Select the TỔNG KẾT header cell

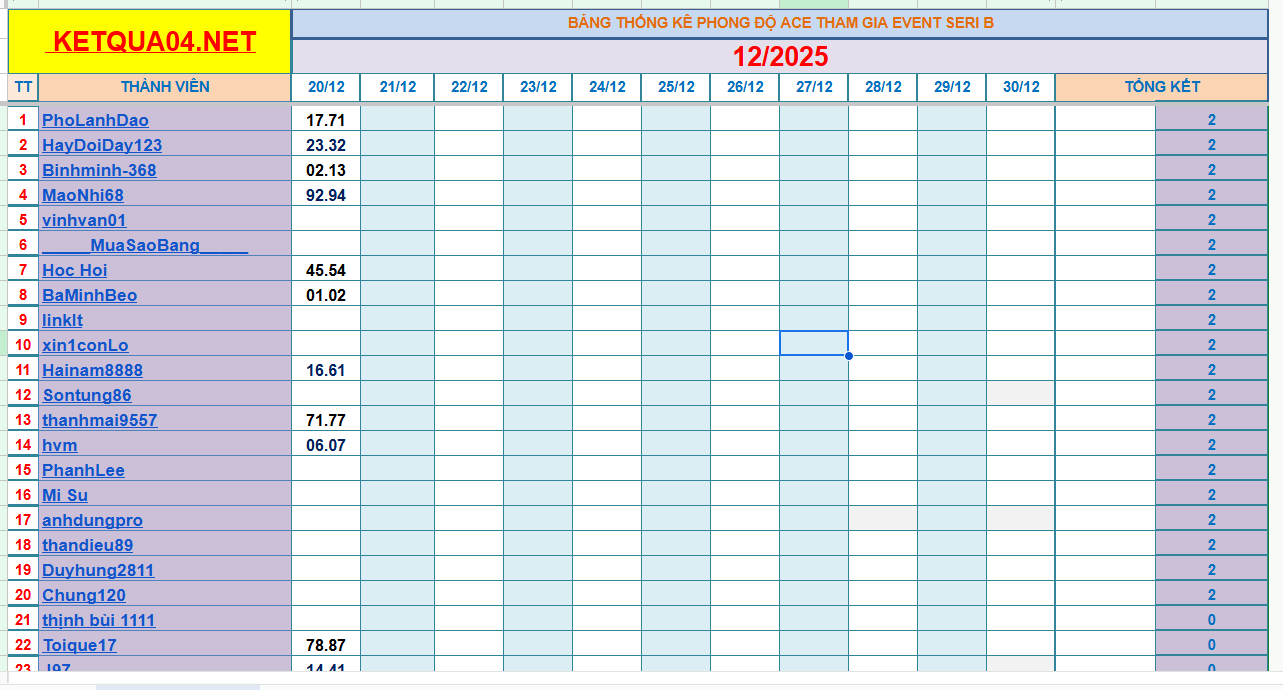(x=1161, y=87)
